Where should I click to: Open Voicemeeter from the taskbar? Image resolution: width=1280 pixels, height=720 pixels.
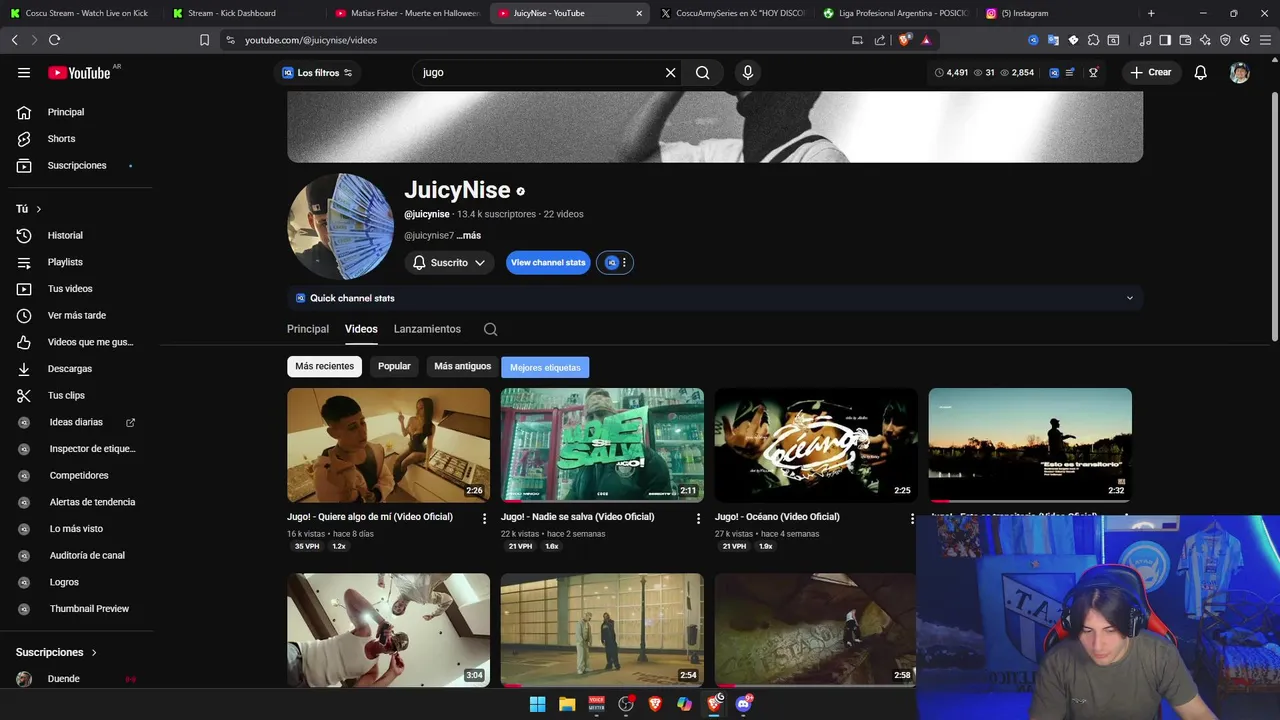point(596,704)
